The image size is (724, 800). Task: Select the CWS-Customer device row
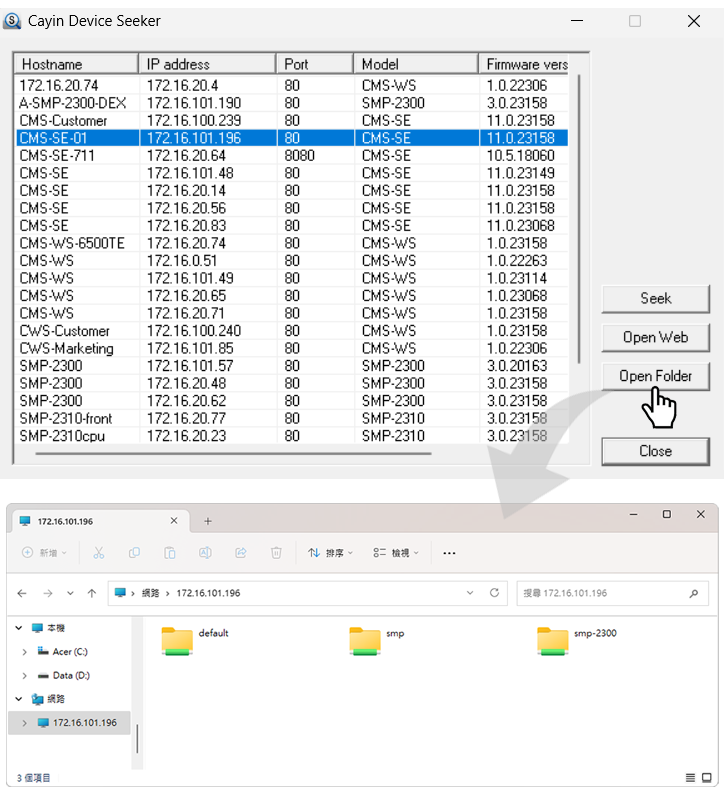coord(291,331)
